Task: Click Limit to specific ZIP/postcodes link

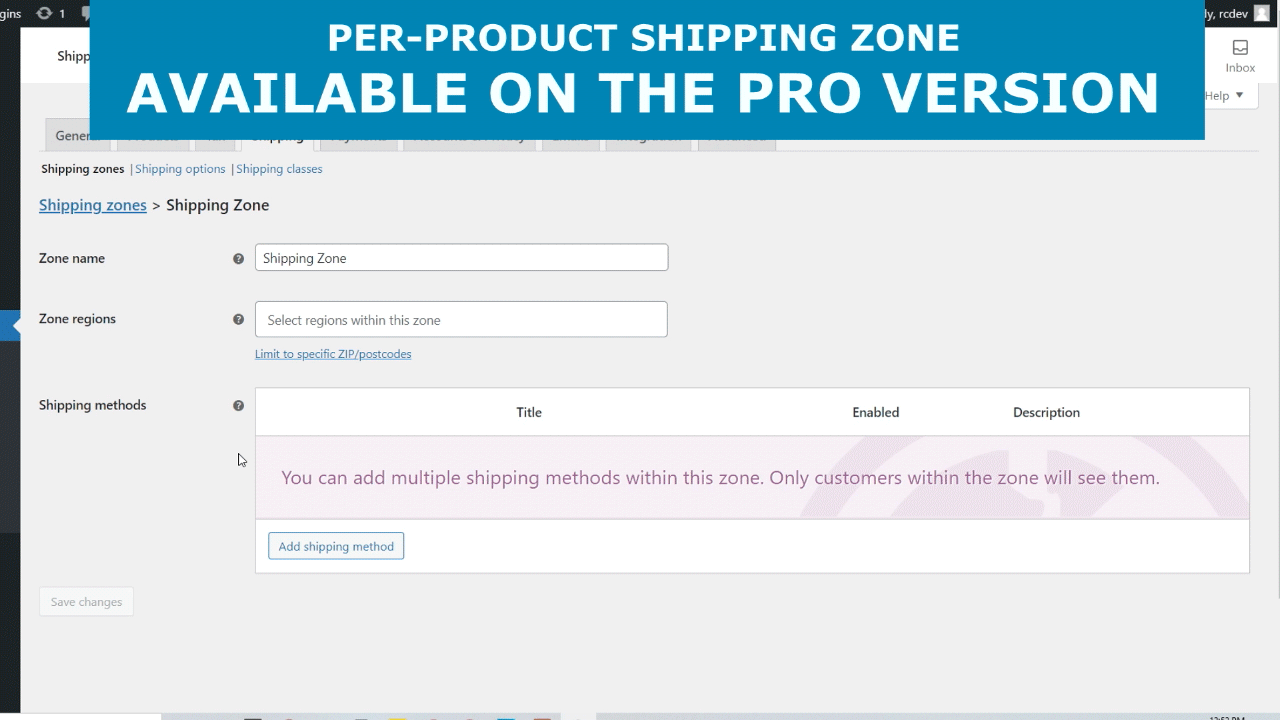Action: click(333, 354)
